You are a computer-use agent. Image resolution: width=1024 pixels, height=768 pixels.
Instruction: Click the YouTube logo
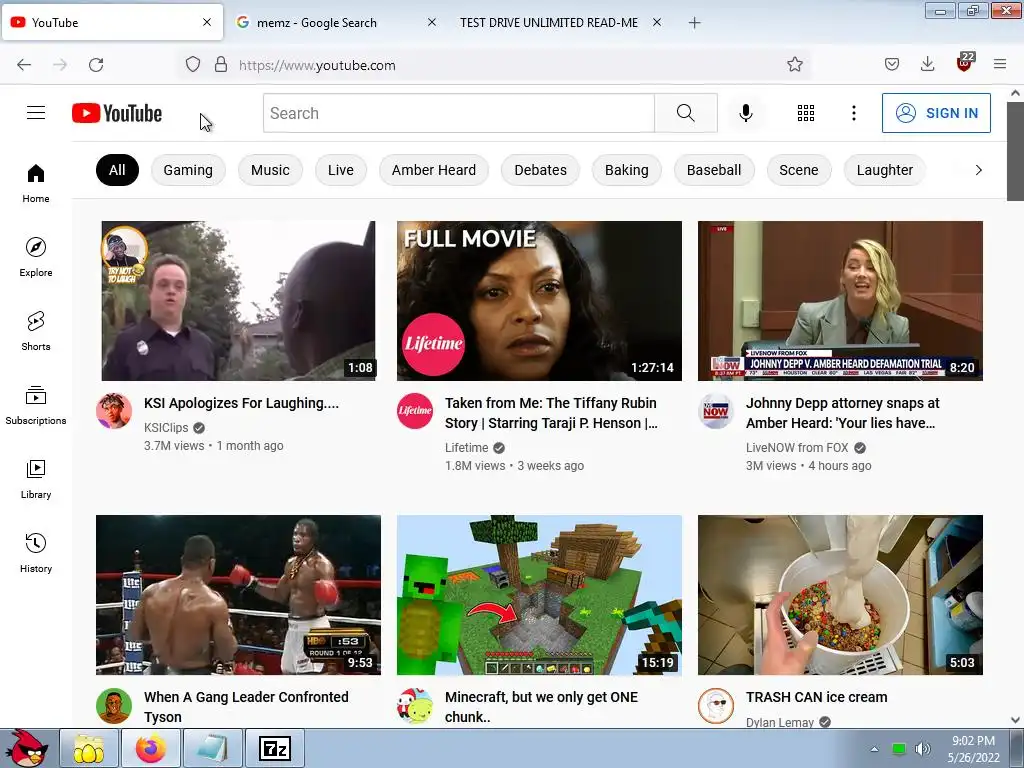(x=117, y=113)
